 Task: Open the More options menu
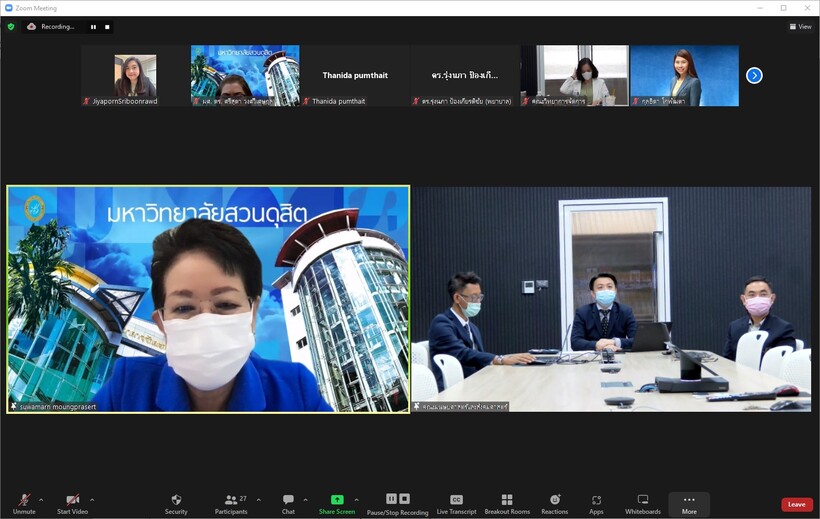click(689, 504)
